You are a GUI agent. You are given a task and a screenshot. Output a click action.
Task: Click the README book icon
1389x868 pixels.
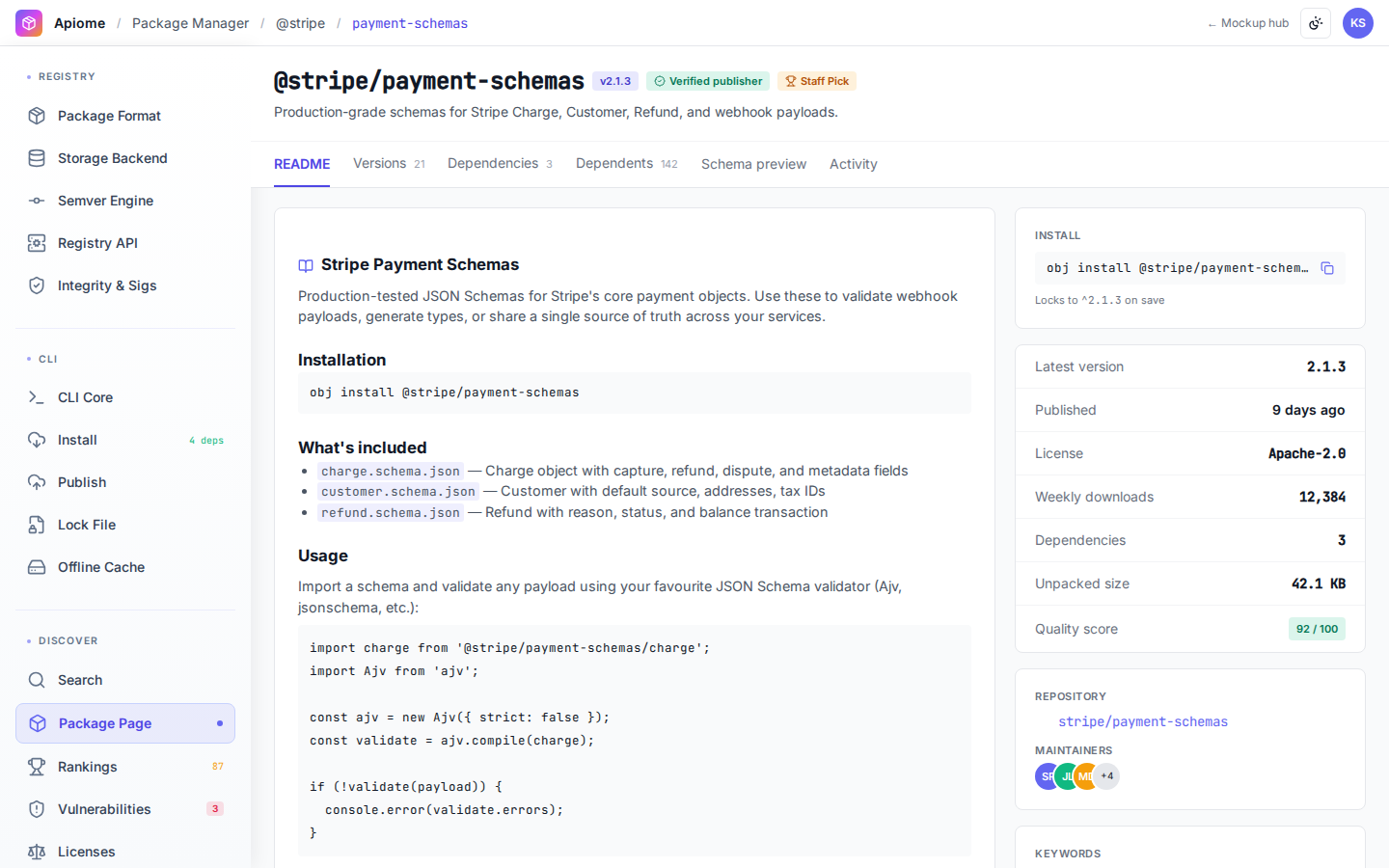coord(306,265)
